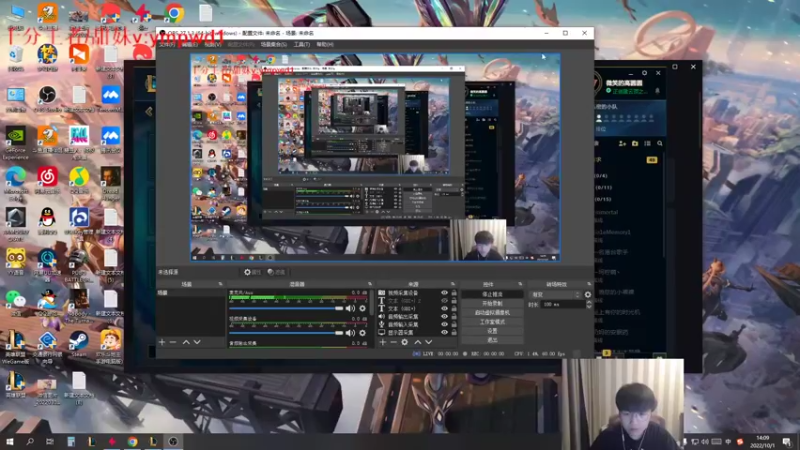Open the 文件(F) menu in OBS
The height and width of the screenshot is (450, 800).
click(167, 44)
